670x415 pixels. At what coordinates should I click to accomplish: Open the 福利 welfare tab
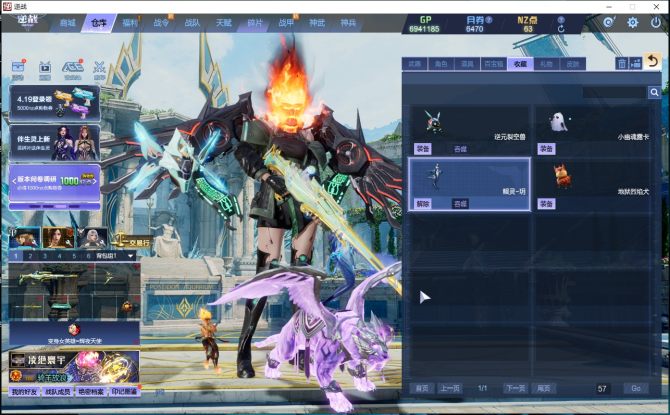tap(130, 23)
